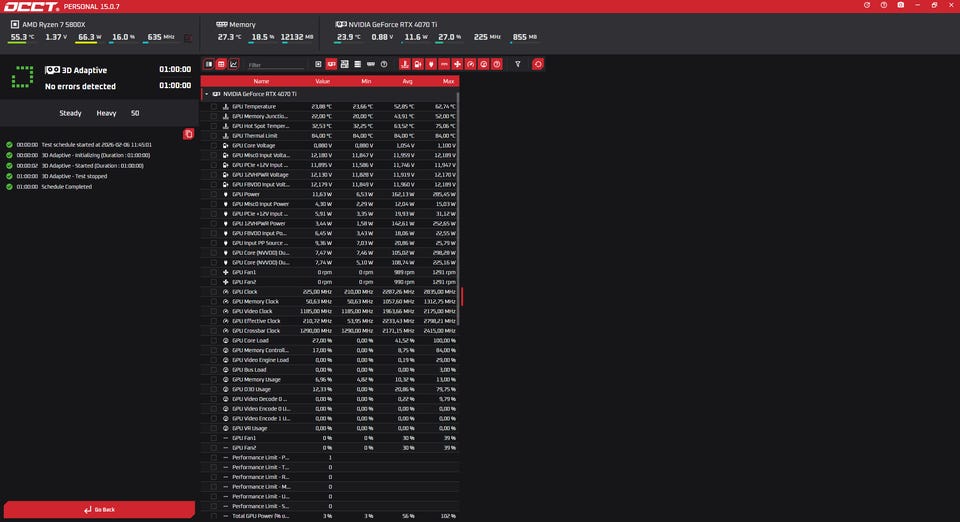960x522 pixels.
Task: Toggle the clock frequency sensor filter
Action: click(470, 64)
